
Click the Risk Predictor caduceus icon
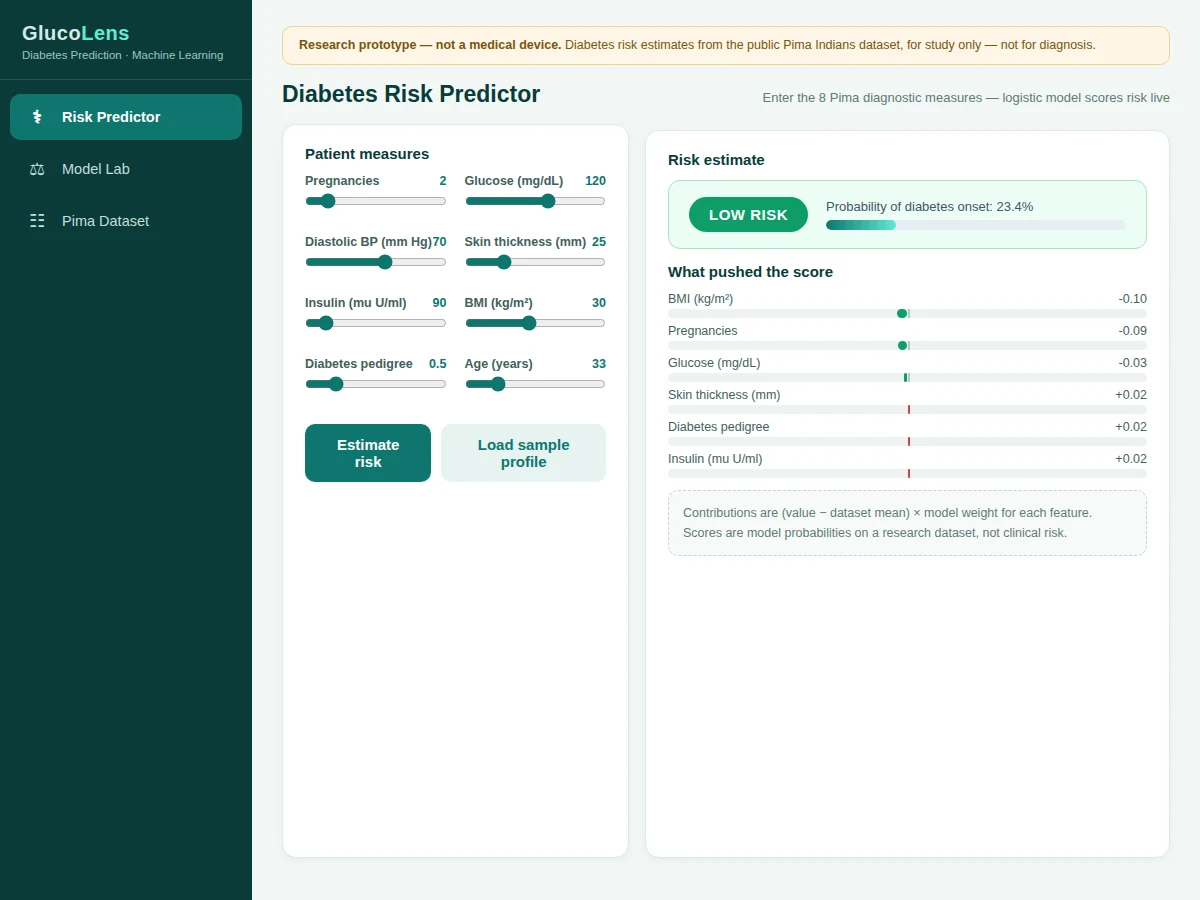point(37,117)
